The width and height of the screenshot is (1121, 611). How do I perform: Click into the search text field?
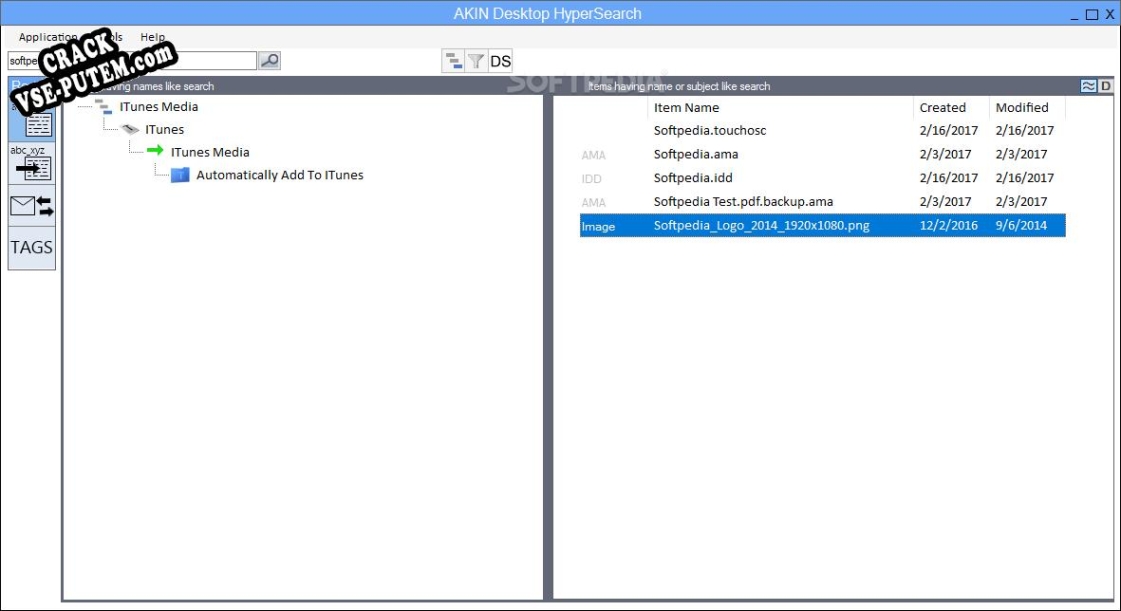[x=132, y=61]
